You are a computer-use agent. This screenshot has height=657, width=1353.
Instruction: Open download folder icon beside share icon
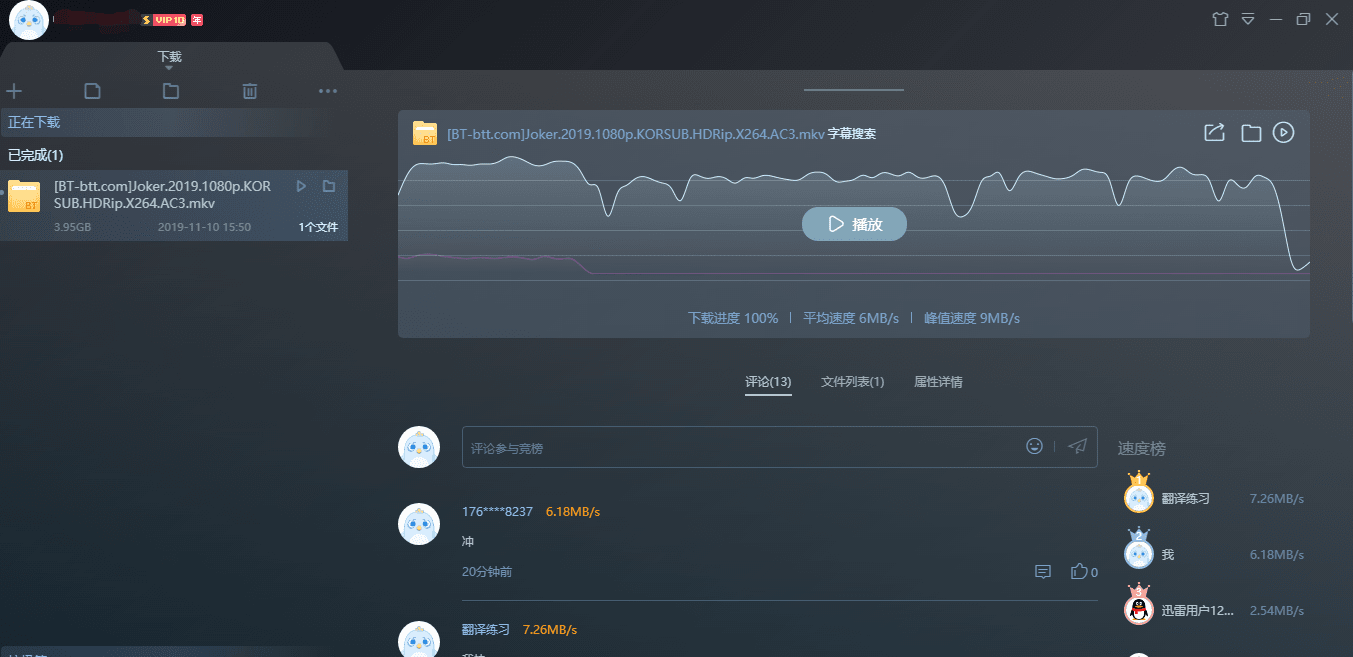pyautogui.click(x=1250, y=131)
